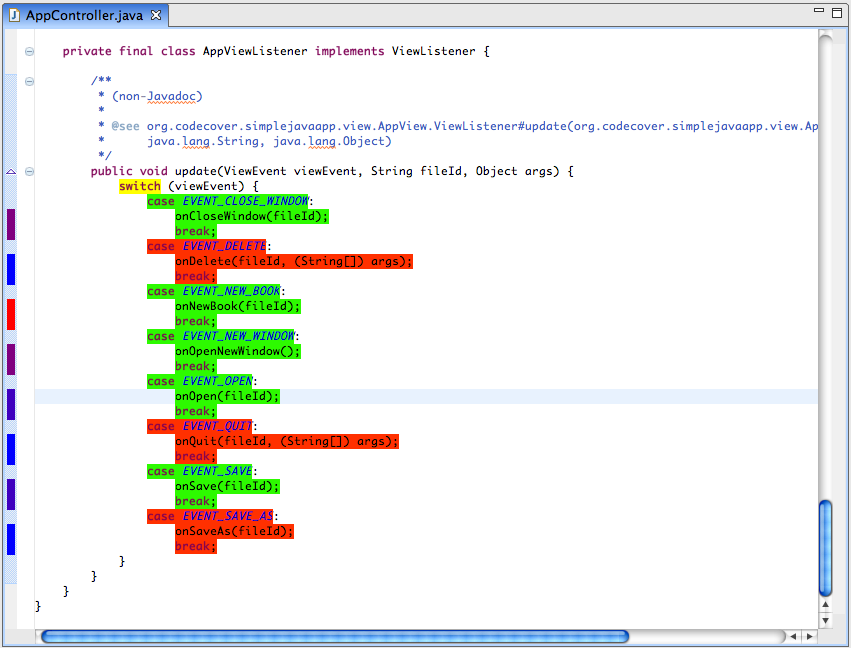Screen dimensions: 851x648
Task: Click the blue coverage marker beside onDelete
Action: [11, 269]
